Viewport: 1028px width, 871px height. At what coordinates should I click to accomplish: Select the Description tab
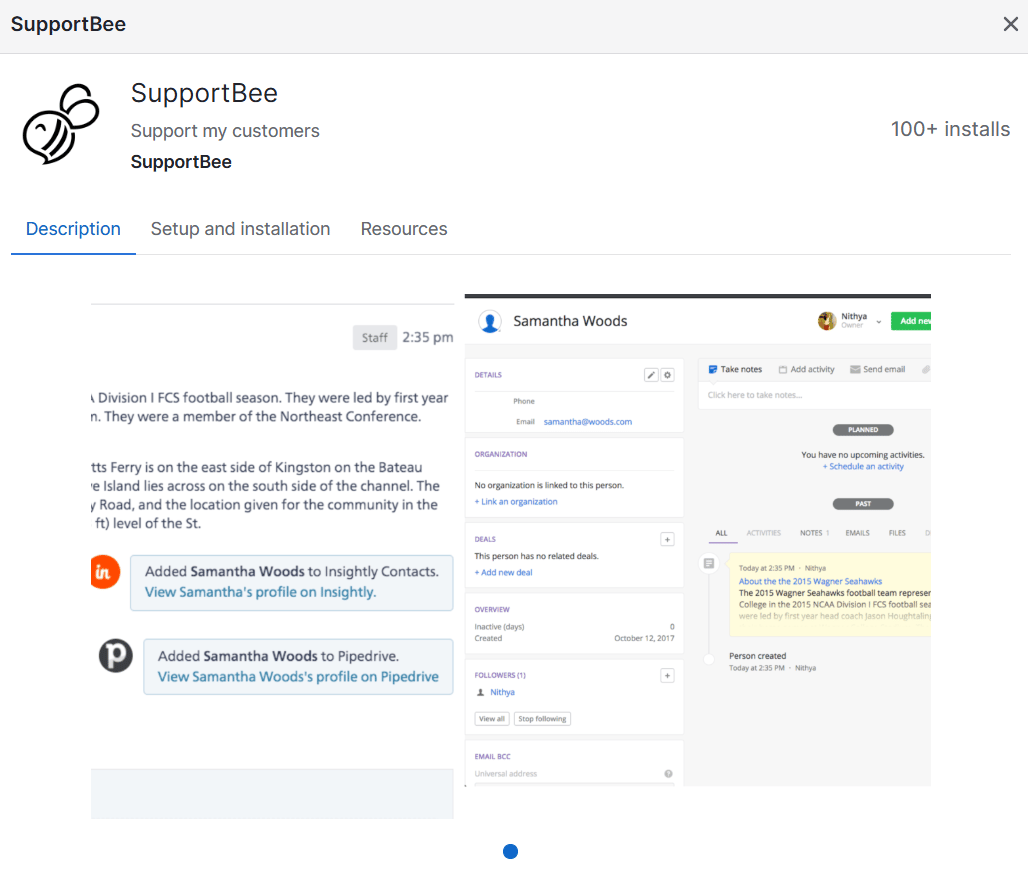click(73, 229)
